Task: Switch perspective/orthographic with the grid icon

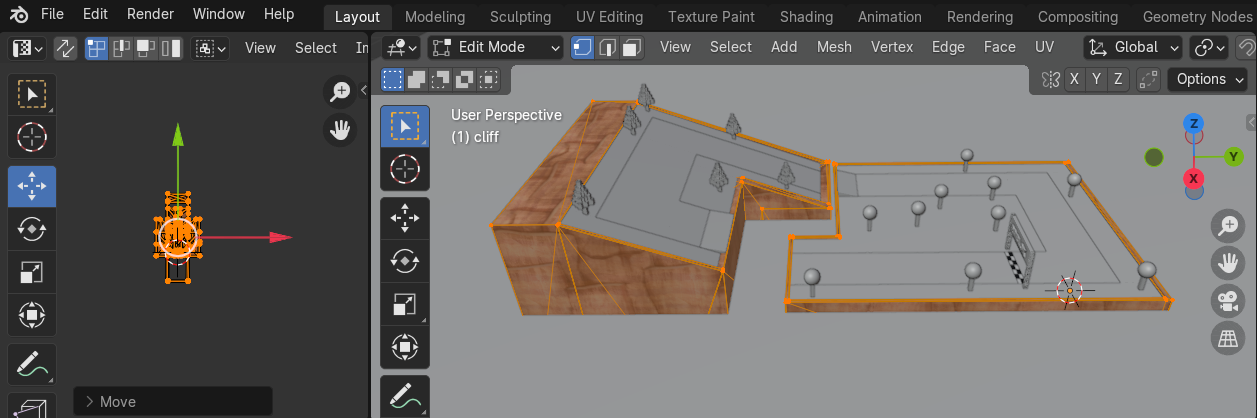Action: [1227, 337]
